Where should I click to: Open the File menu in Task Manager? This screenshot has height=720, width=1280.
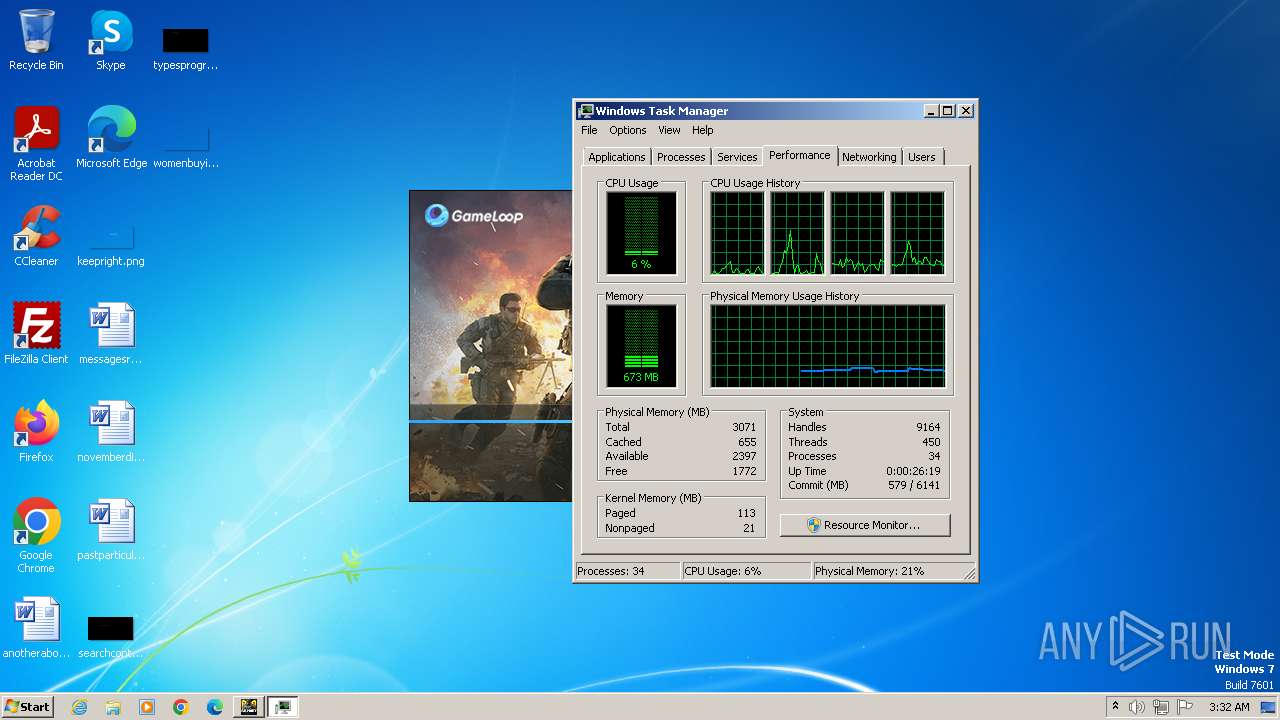[x=589, y=130]
